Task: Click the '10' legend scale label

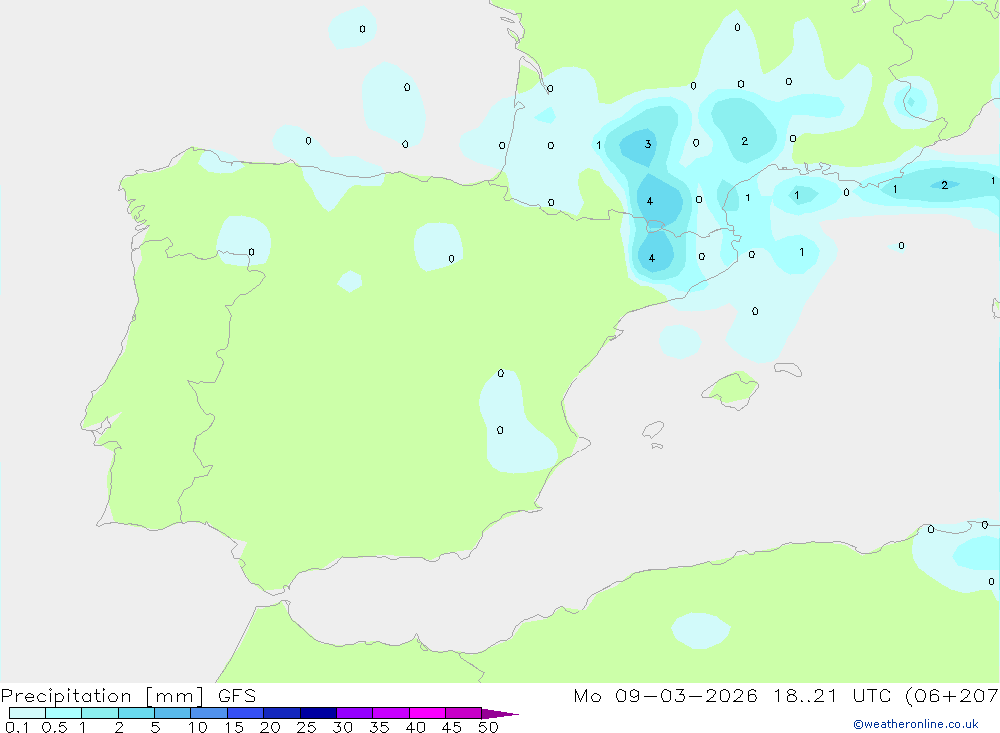Action: tap(198, 727)
